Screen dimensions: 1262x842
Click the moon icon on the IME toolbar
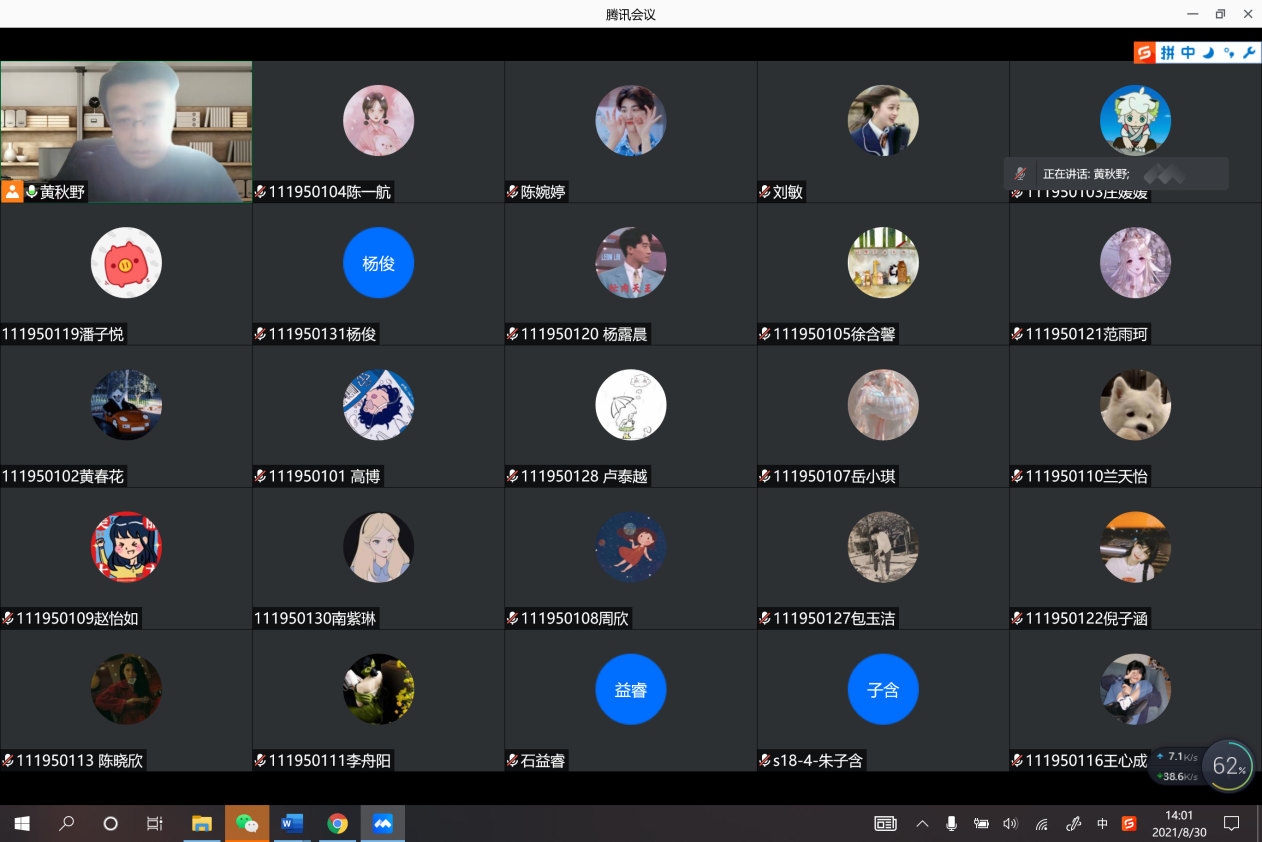point(1208,53)
